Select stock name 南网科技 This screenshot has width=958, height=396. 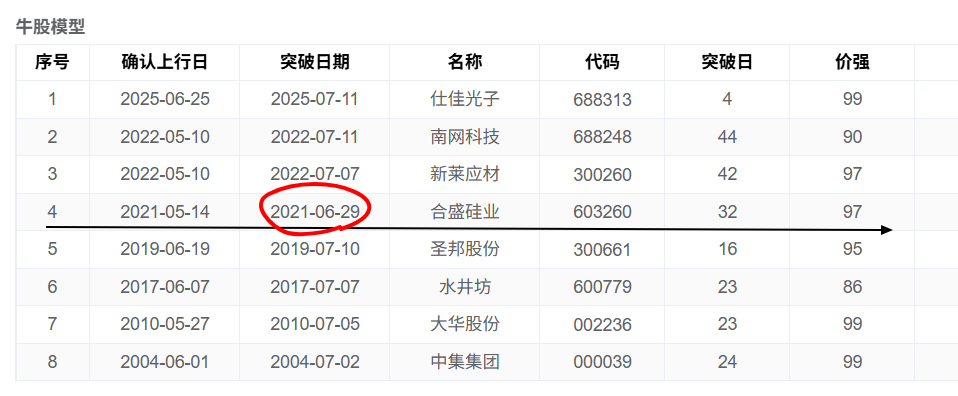coord(465,136)
